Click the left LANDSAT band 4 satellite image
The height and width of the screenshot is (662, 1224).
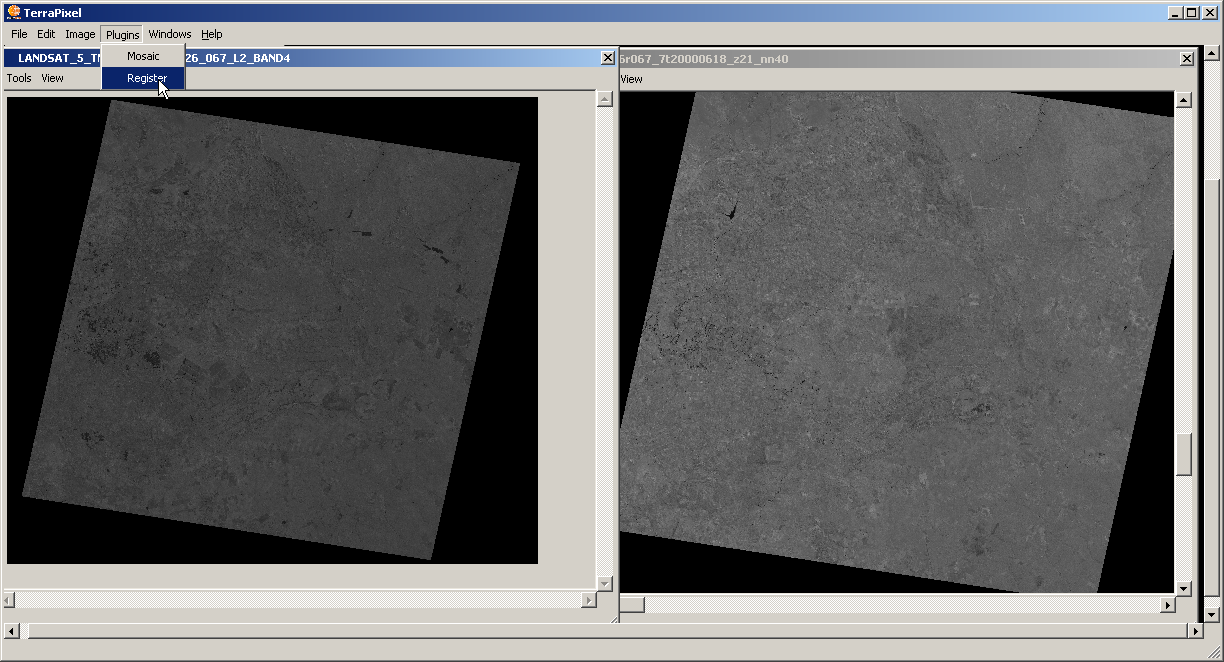pyautogui.click(x=272, y=330)
